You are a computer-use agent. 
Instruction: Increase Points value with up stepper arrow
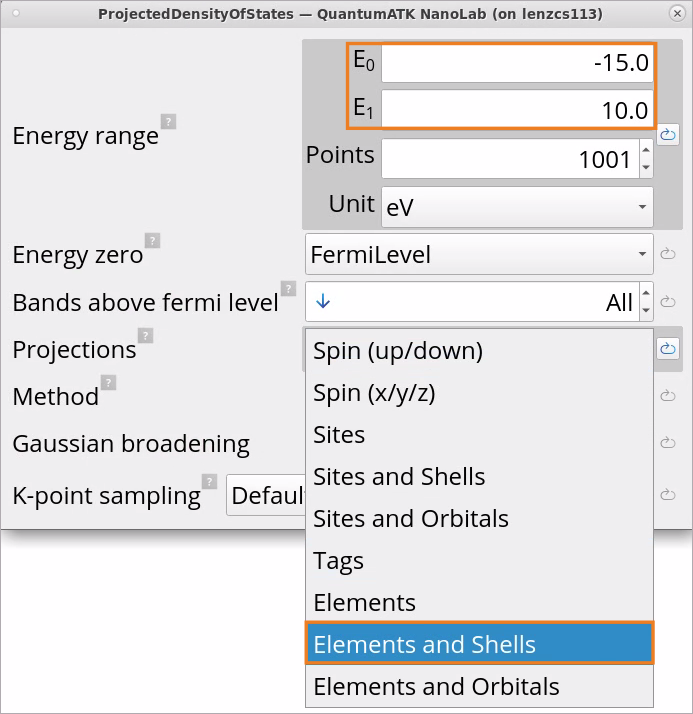[646, 150]
